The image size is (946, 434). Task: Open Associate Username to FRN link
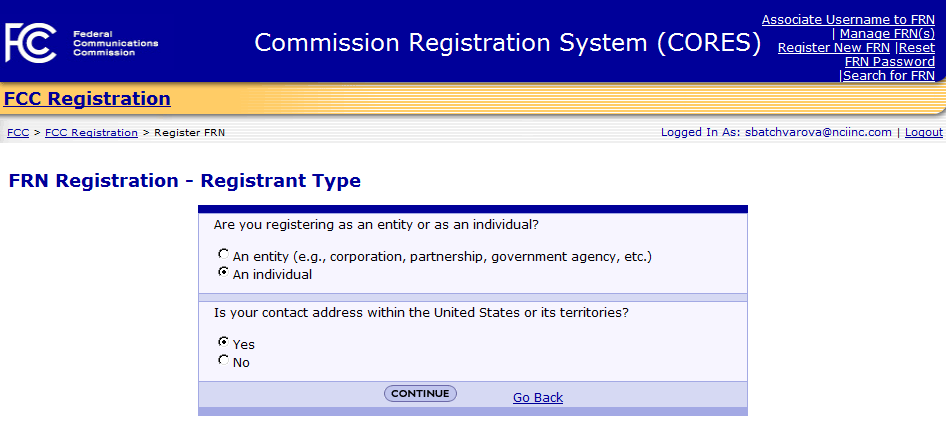pos(848,20)
